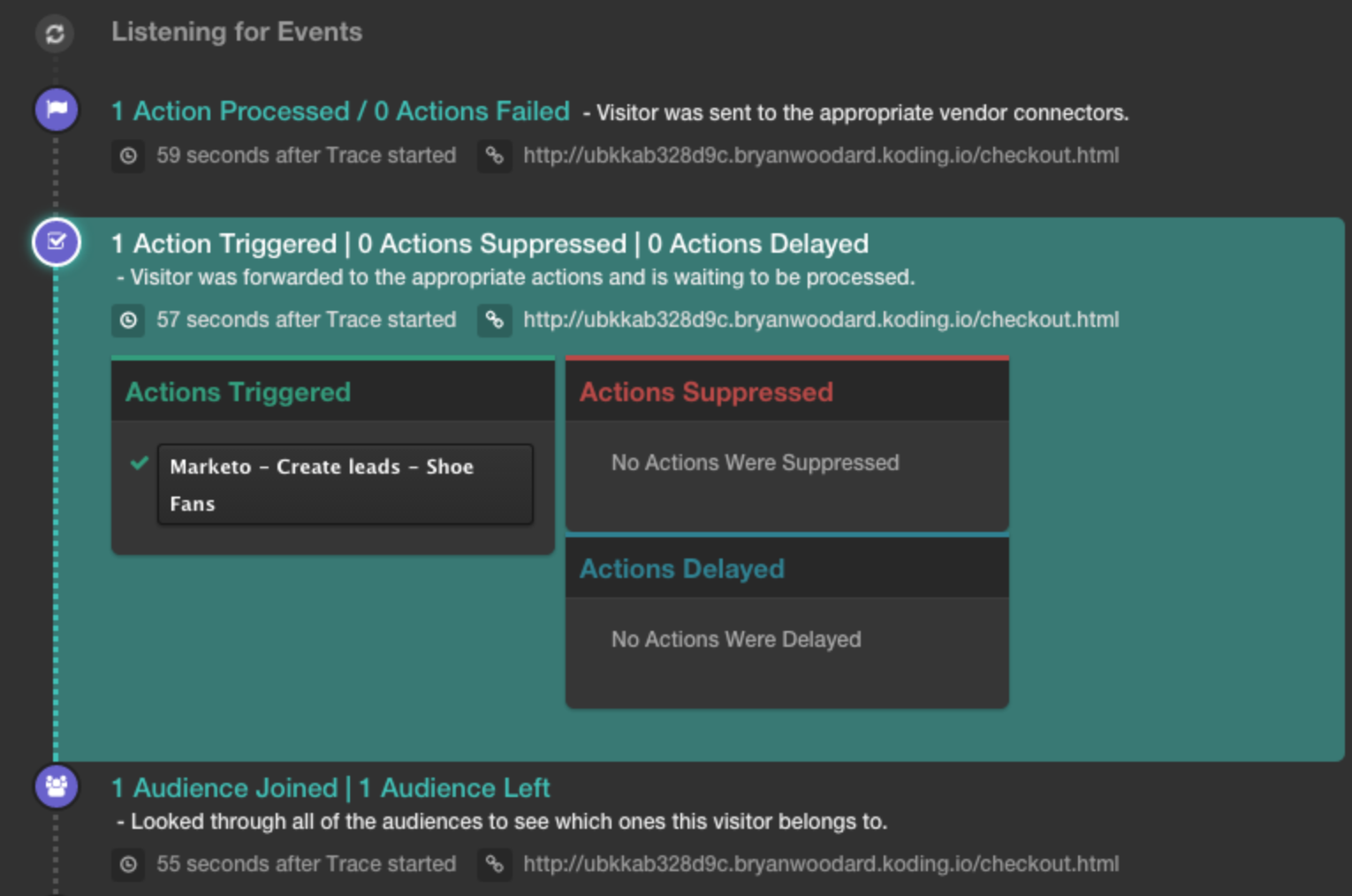
Task: Expand the 1 Audience Joined event heading
Action: pyautogui.click(x=330, y=788)
